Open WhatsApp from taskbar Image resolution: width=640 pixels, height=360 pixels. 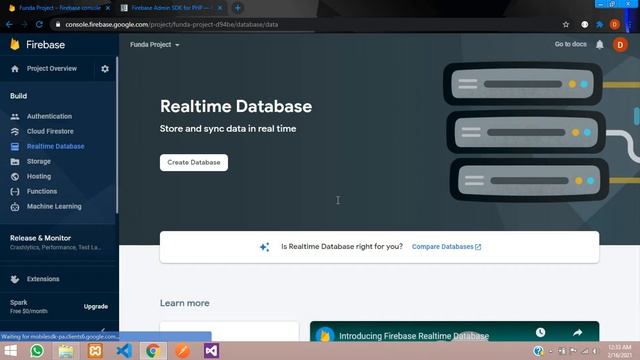pos(37,351)
